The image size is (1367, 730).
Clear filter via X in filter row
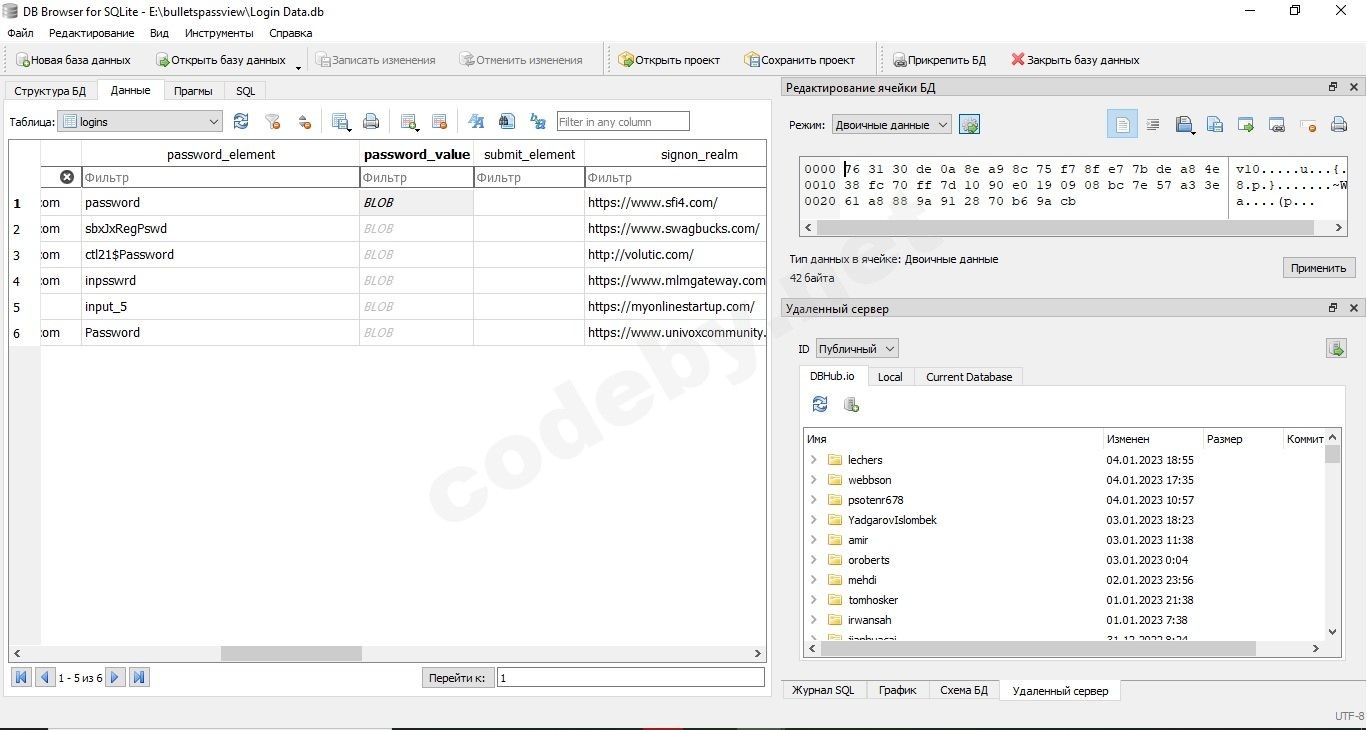pos(67,177)
